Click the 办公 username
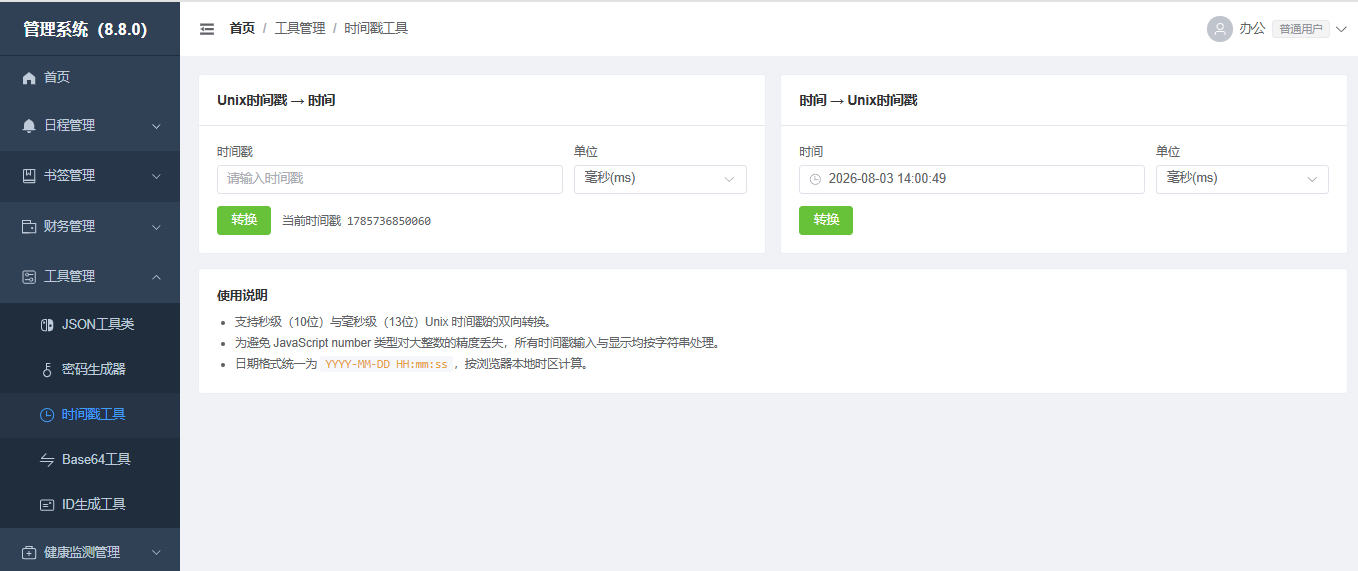Viewport: 1358px width, 571px height. [1252, 29]
